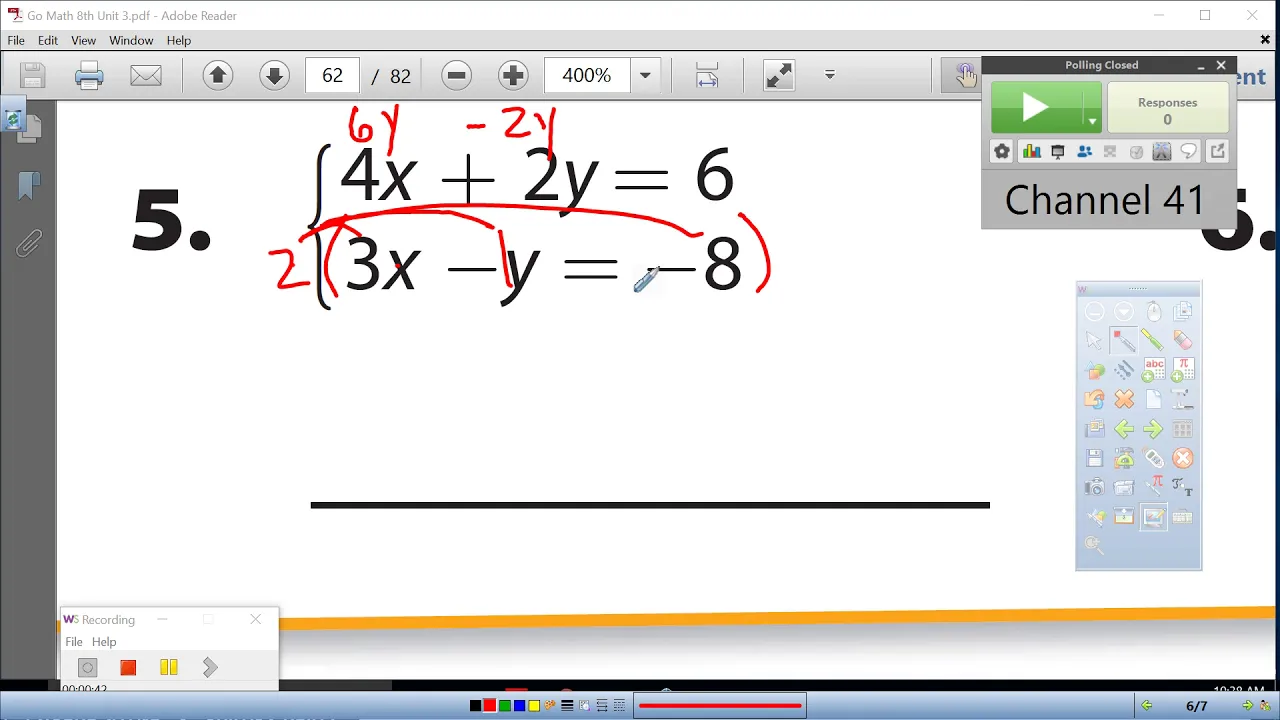Screen dimensions: 1280x720
Task: Expand the polling play button dropdown arrow
Action: [x=1092, y=121]
